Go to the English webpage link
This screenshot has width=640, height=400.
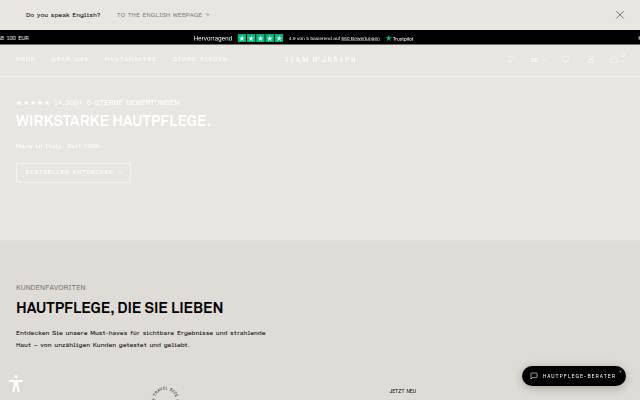(x=163, y=15)
